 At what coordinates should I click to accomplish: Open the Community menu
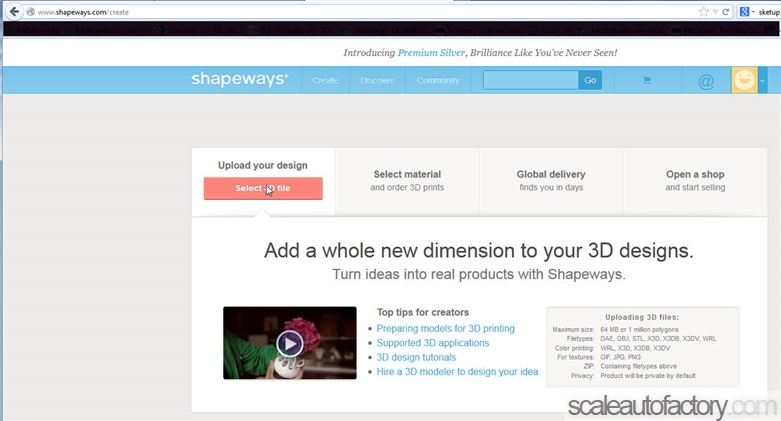438,80
